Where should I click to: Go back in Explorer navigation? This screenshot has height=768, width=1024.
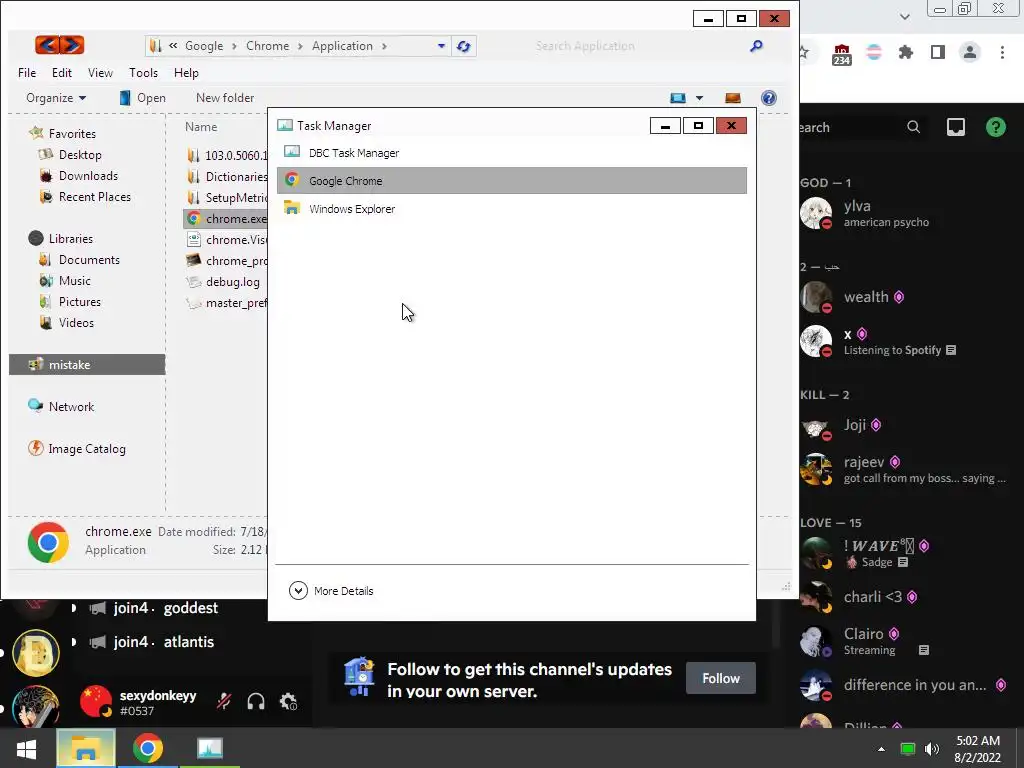pyautogui.click(x=46, y=45)
